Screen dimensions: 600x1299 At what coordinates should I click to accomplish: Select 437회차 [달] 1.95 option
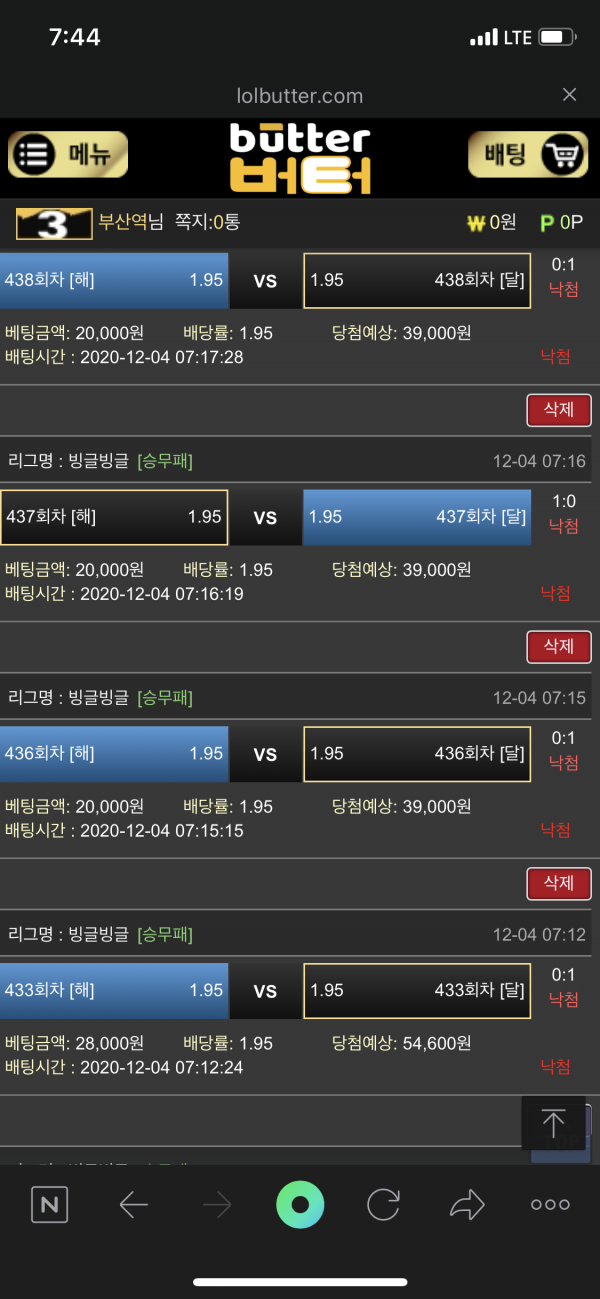click(x=417, y=517)
